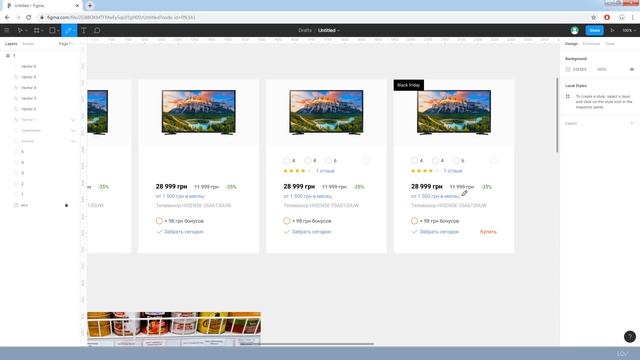
Task: Click the compare icon on the last card
Action: pyautogui.click(x=493, y=161)
